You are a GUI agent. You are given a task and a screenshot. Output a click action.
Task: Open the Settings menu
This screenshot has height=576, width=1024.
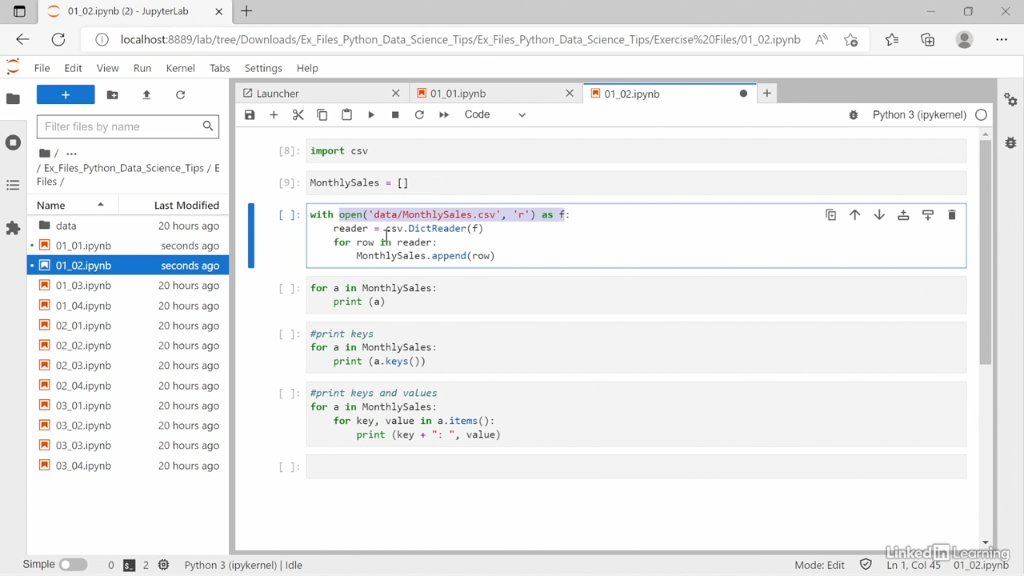263,68
